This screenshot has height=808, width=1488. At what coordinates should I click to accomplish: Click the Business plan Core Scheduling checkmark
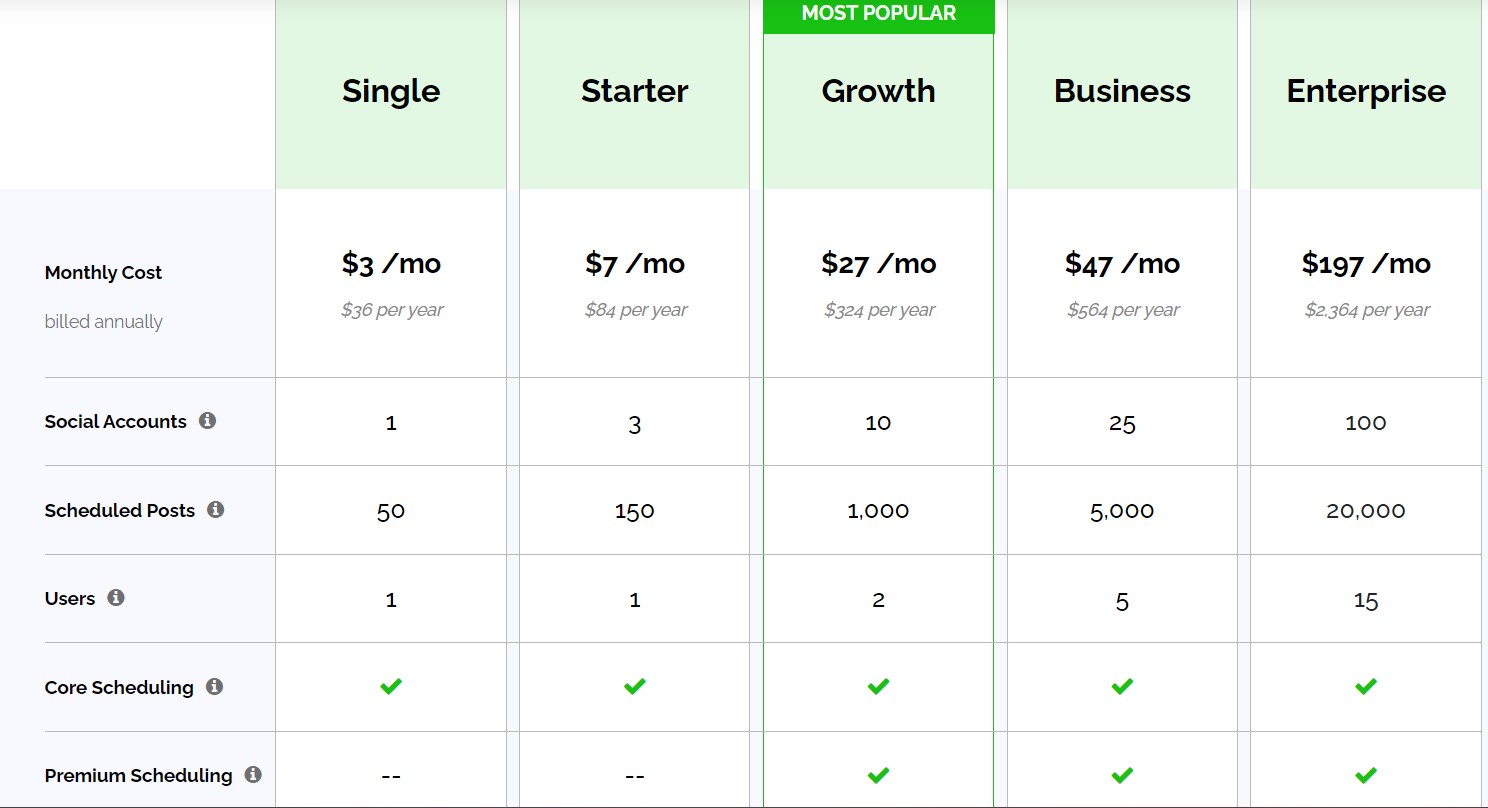(1122, 686)
